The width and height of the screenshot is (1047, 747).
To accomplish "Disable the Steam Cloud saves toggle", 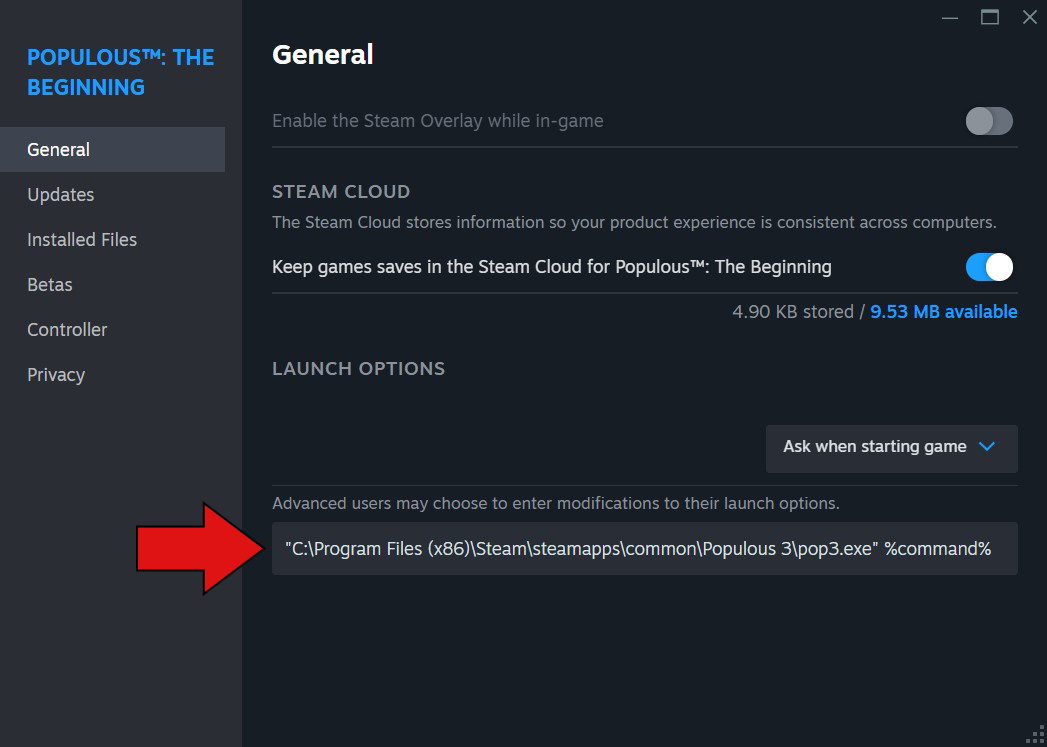I will [x=989, y=267].
